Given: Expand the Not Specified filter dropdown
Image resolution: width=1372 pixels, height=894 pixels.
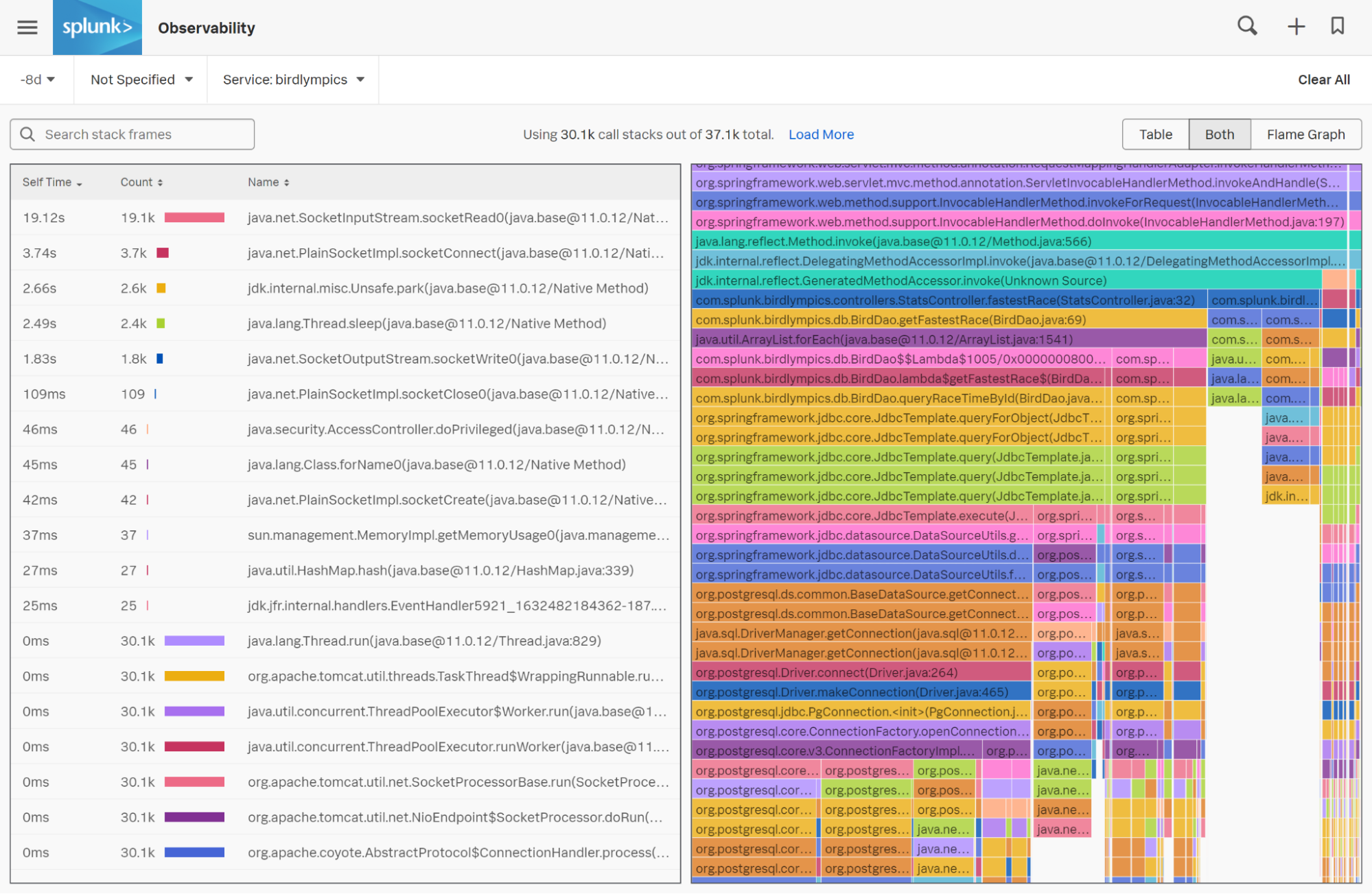Looking at the screenshot, I should click(x=140, y=80).
